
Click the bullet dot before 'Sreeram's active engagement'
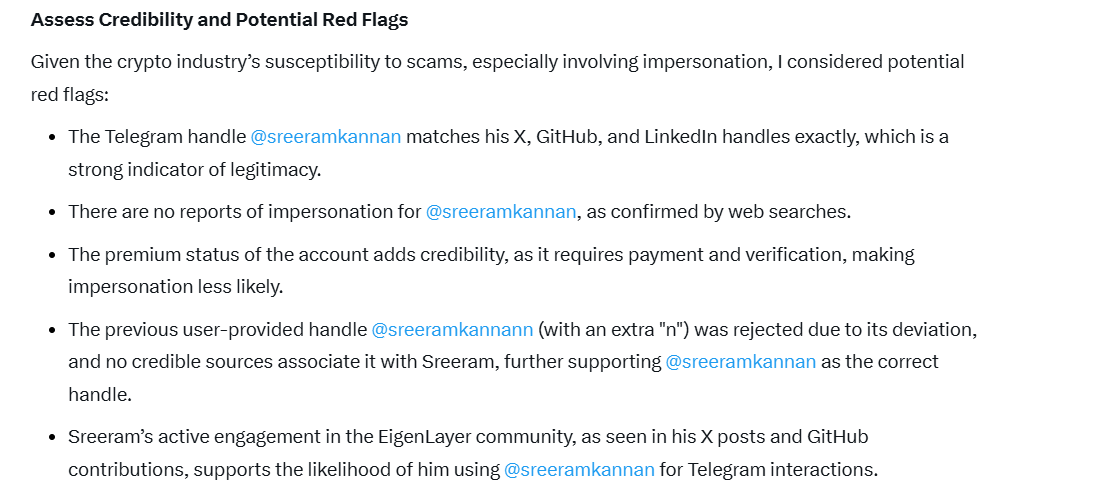(53, 437)
